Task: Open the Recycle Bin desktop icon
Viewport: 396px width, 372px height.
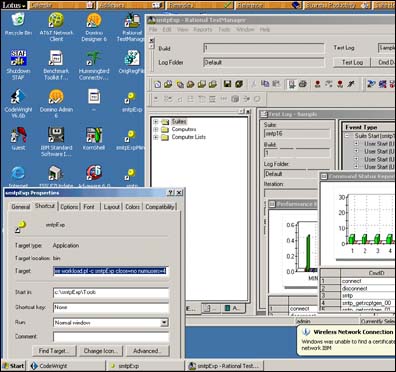Action: coord(18,24)
